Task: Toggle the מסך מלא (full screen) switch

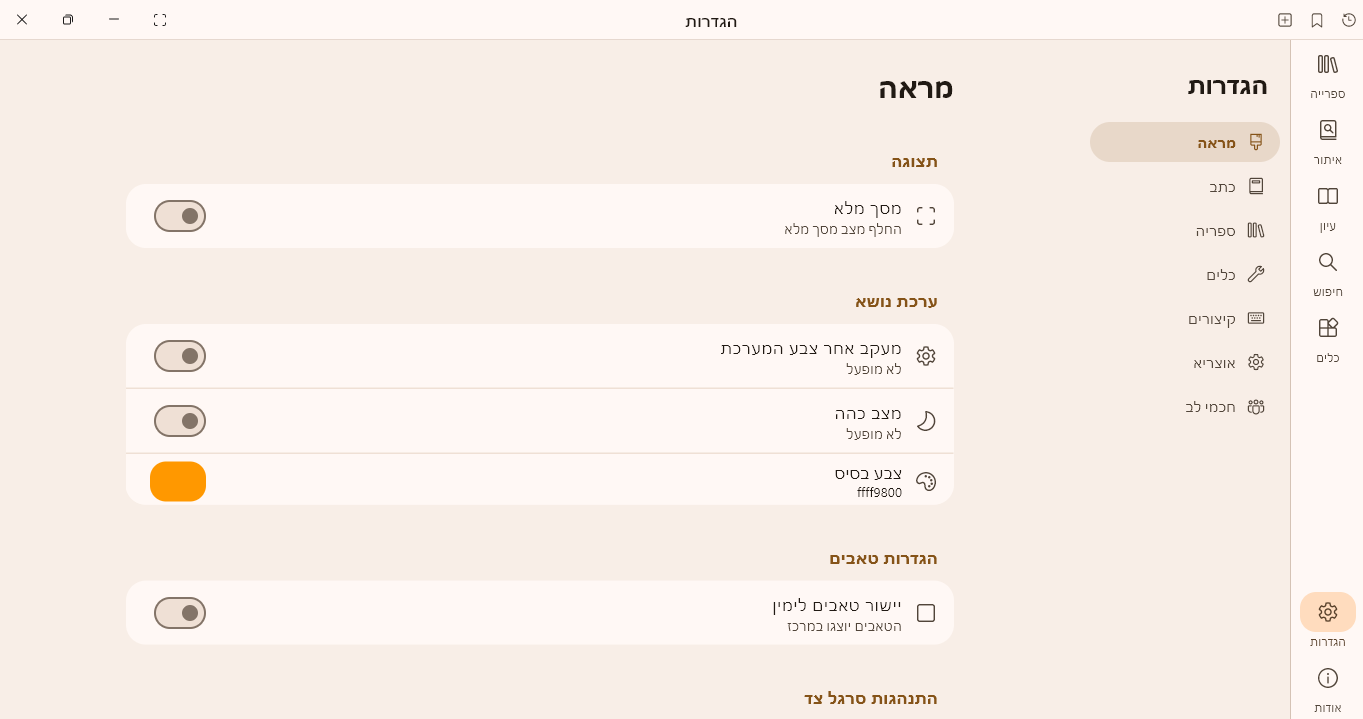Action: coord(180,216)
